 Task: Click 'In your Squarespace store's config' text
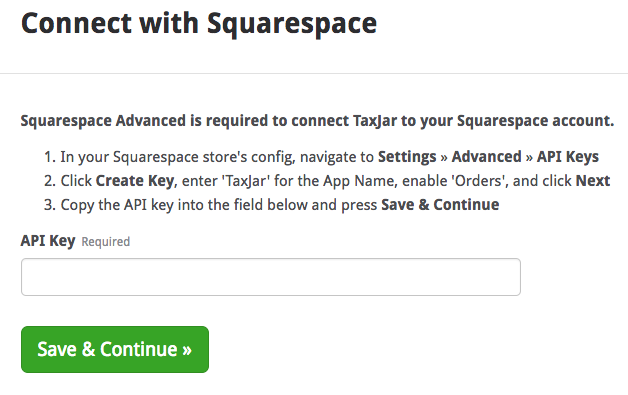pos(178,157)
